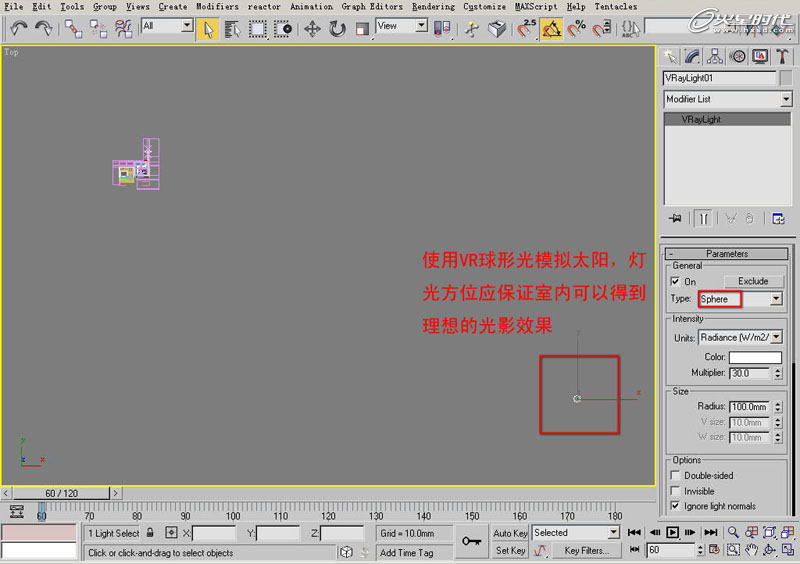800x564 pixels.
Task: Select the Select and Move tool
Action: (x=312, y=29)
